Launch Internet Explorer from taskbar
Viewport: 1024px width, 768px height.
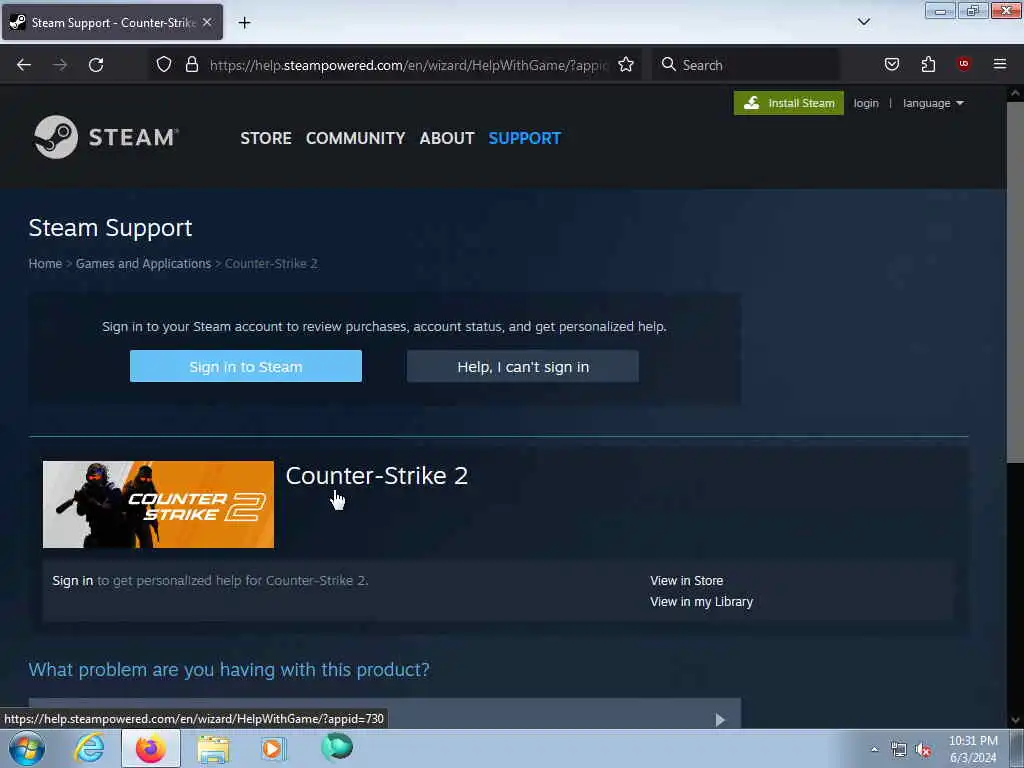(89, 748)
